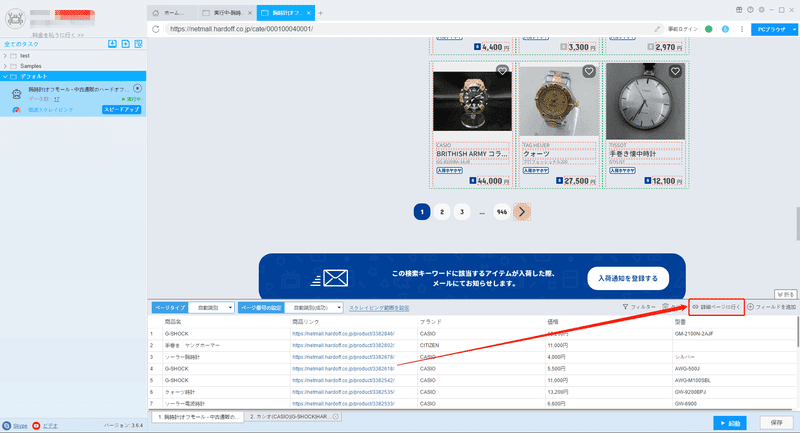
Task: Open the help icon in the title bar
Action: [x=750, y=10]
